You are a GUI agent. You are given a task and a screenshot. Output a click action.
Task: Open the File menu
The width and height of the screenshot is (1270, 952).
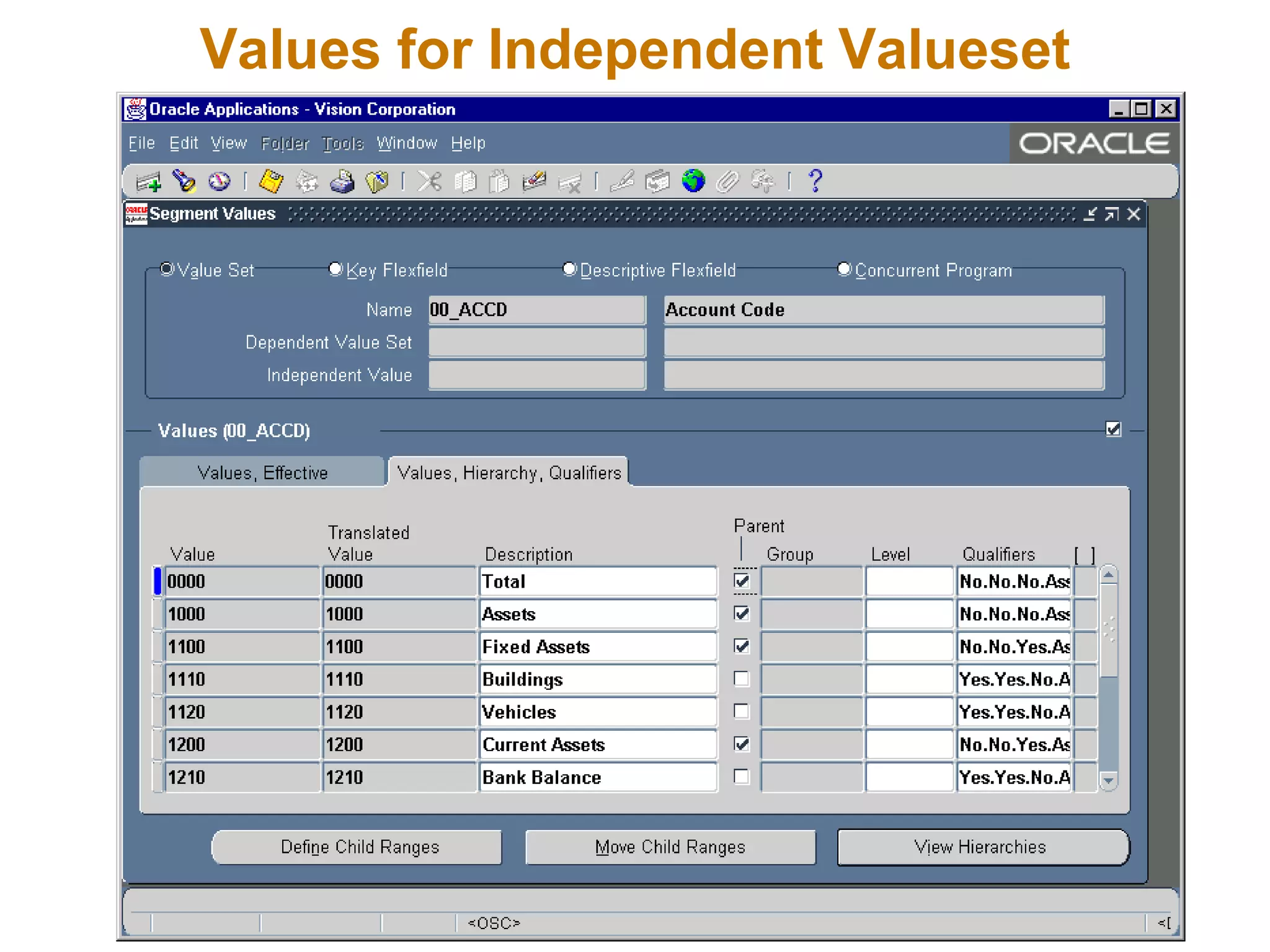point(141,143)
